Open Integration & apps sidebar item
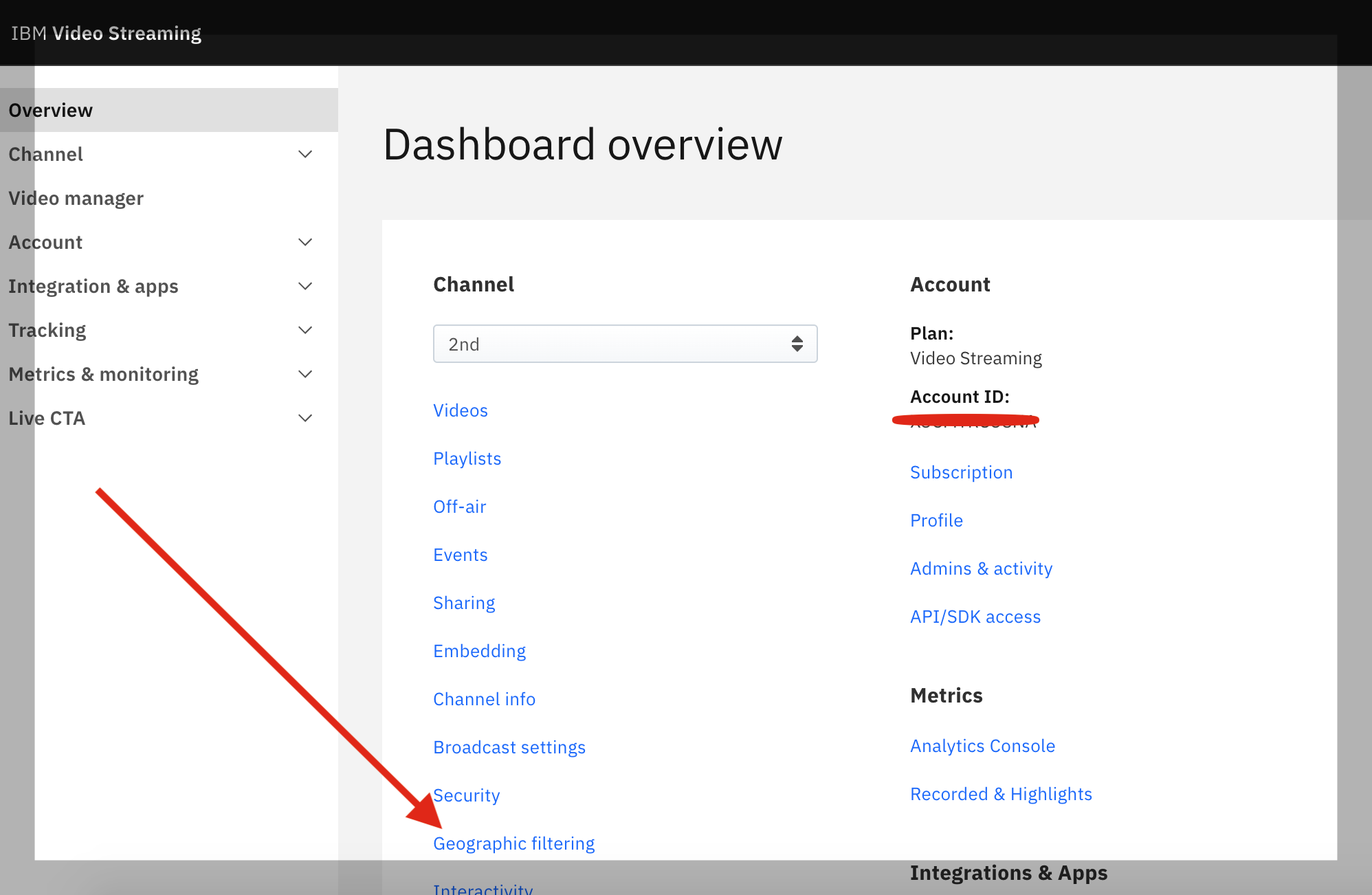The width and height of the screenshot is (1372, 895). tap(93, 286)
